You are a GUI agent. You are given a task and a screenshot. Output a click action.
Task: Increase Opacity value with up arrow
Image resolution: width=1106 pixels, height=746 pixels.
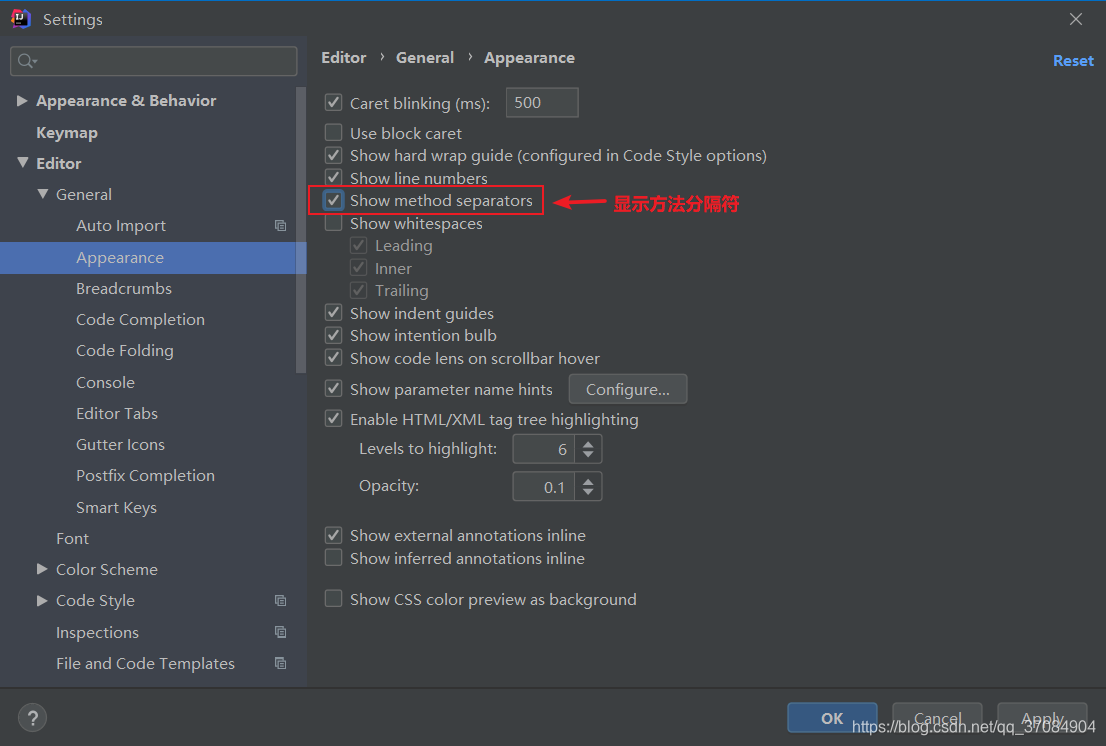pyautogui.click(x=588, y=480)
